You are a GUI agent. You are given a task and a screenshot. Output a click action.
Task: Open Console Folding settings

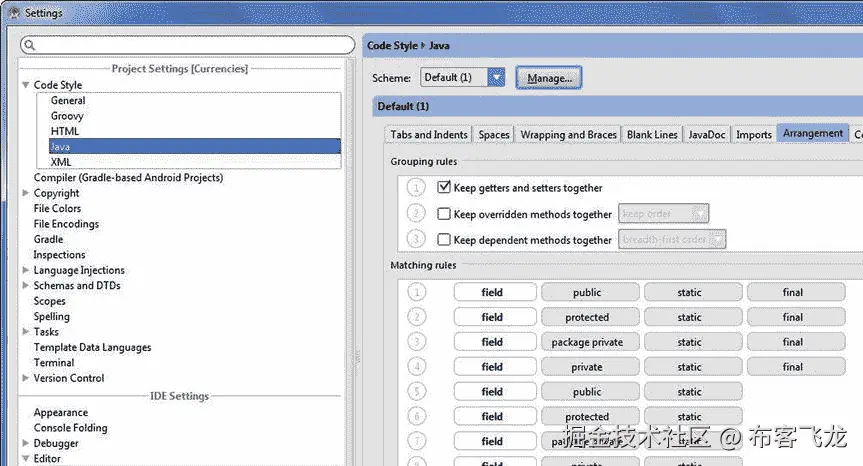click(x=70, y=427)
